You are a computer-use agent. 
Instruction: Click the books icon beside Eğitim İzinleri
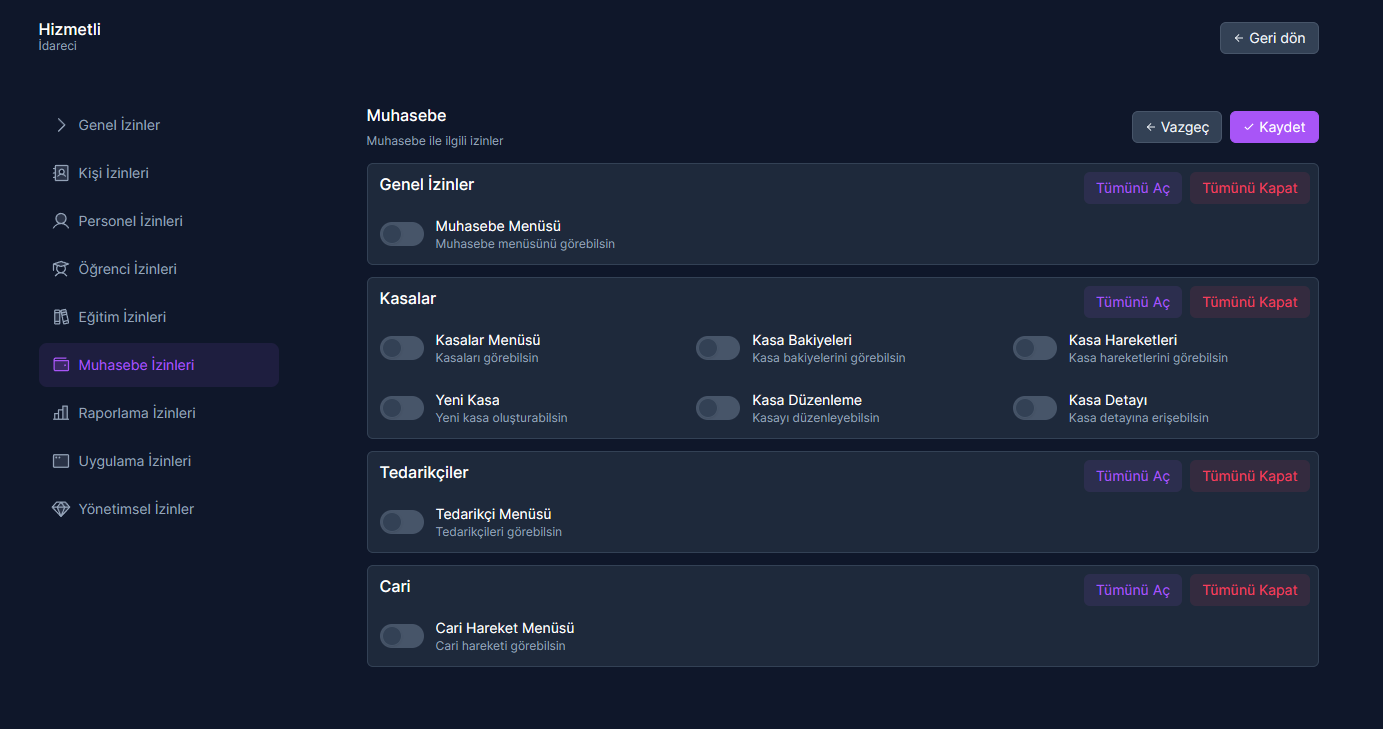tap(61, 317)
